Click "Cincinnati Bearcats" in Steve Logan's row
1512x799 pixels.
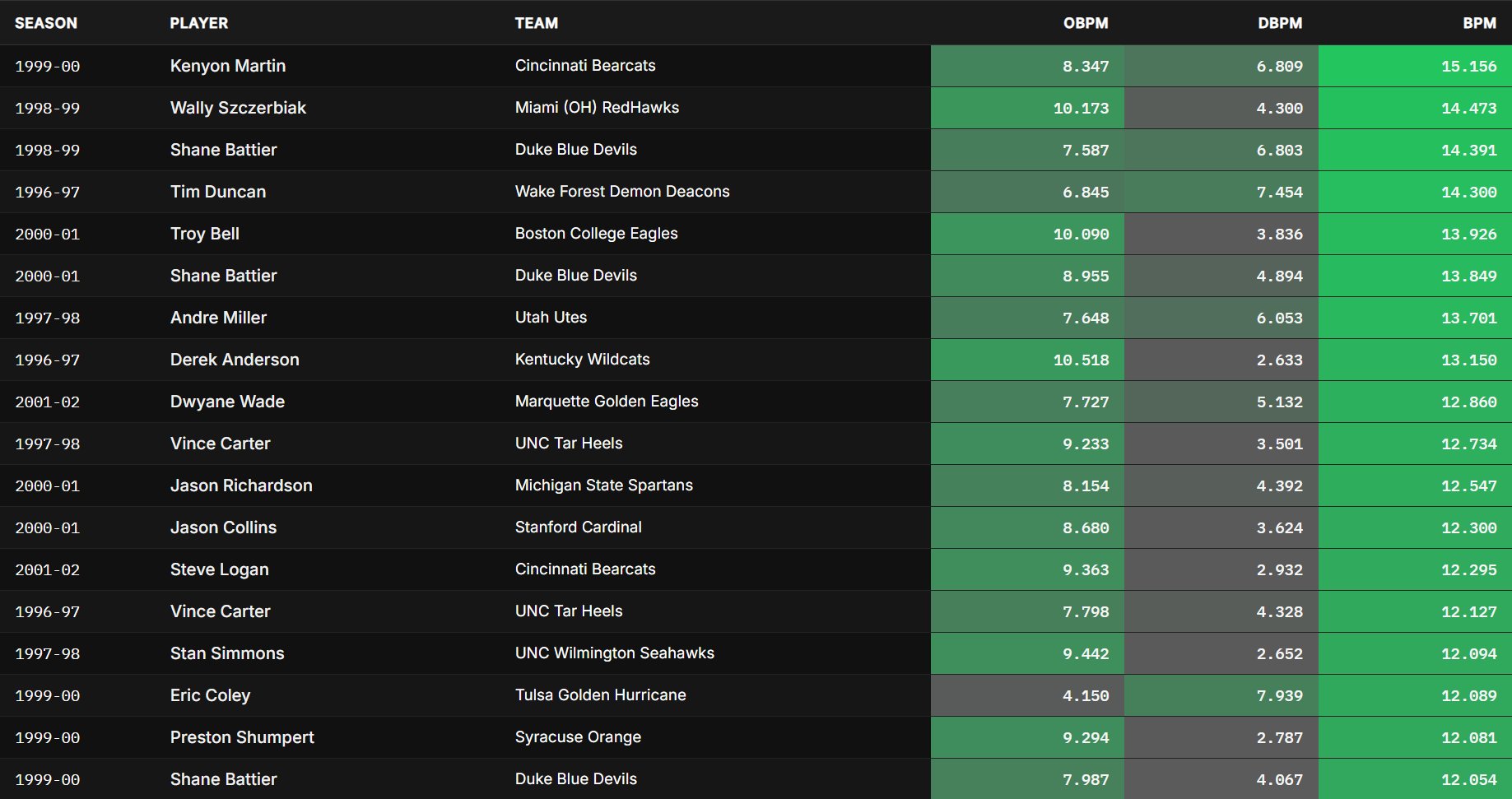[585, 569]
